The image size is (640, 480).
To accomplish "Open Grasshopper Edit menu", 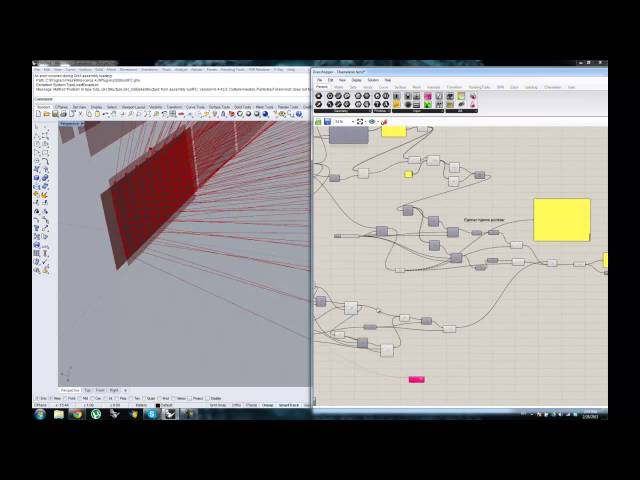I will (330, 80).
